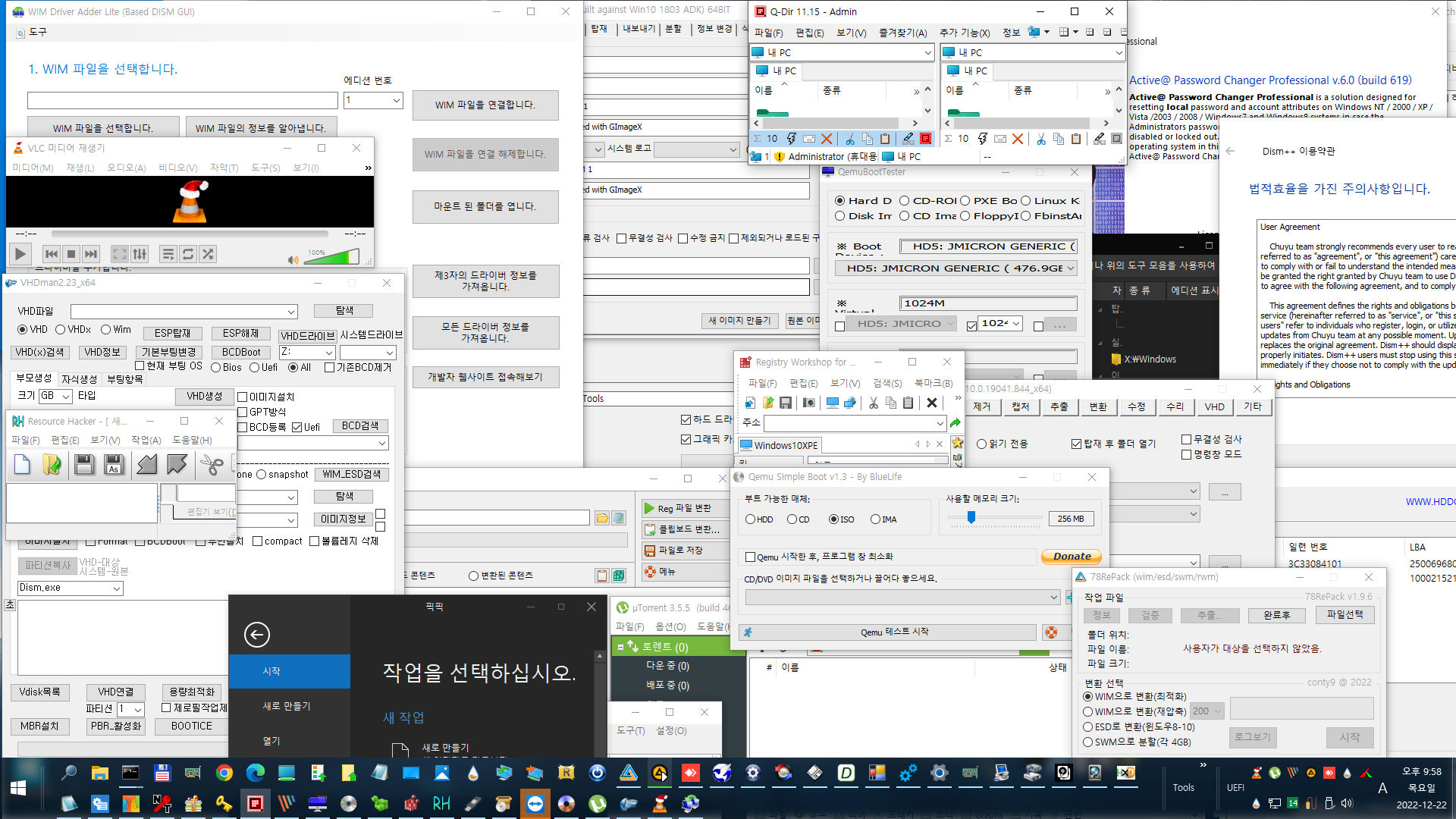The width and height of the screenshot is (1456, 819).
Task: Click 파일선택 button in 78RePack
Action: tap(1345, 615)
